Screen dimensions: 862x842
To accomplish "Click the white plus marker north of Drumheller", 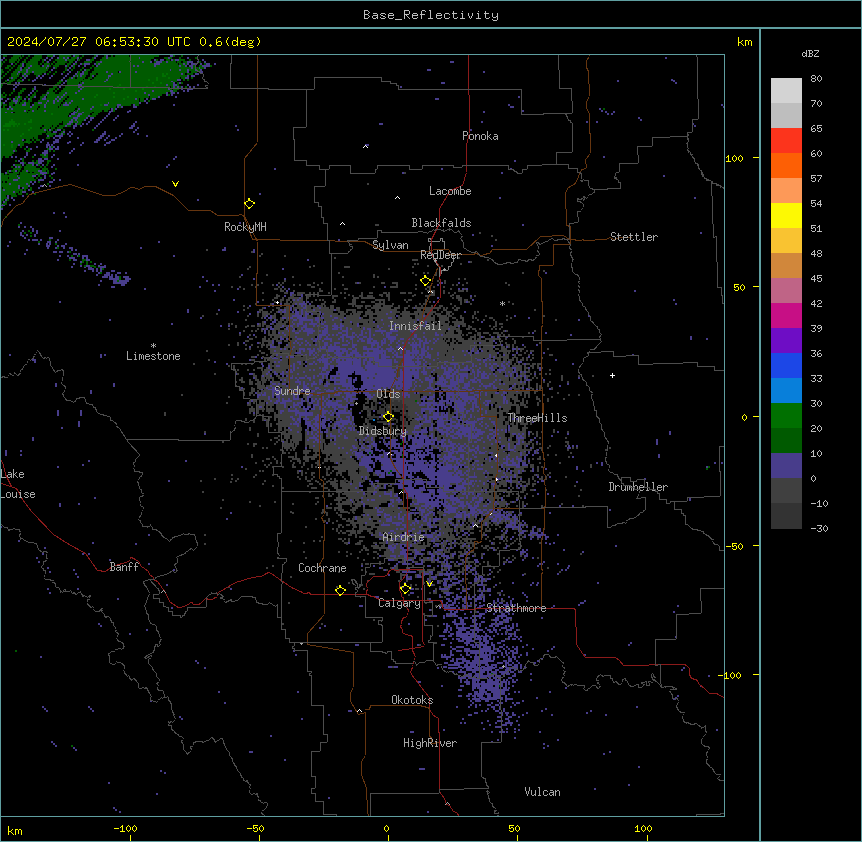I will (612, 375).
